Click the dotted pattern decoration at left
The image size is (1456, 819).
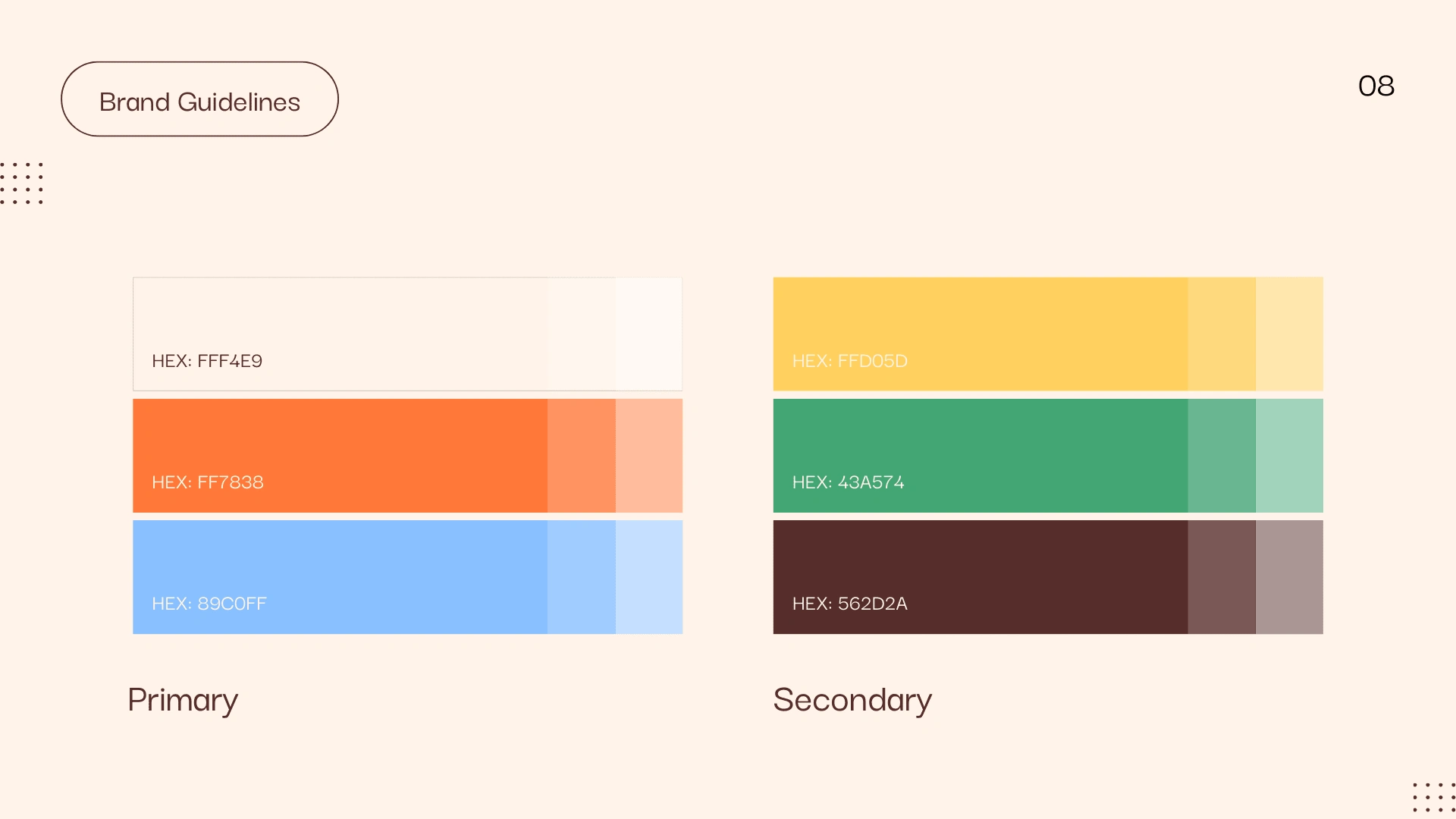21,183
